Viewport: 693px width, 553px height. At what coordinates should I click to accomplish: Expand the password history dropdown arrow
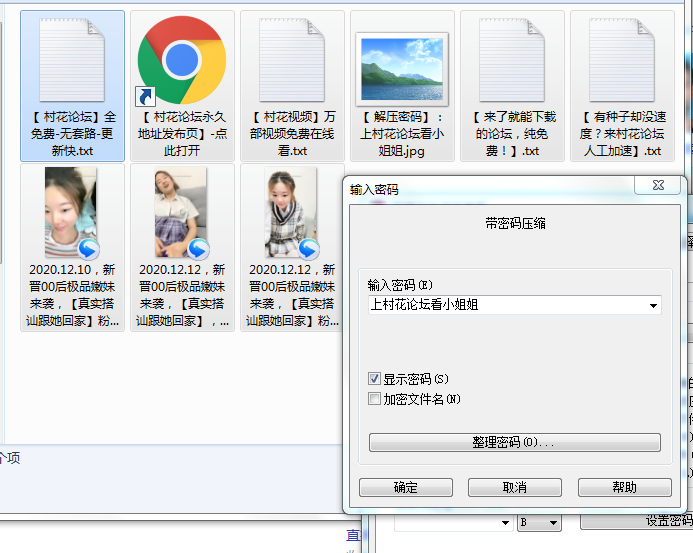click(x=653, y=305)
